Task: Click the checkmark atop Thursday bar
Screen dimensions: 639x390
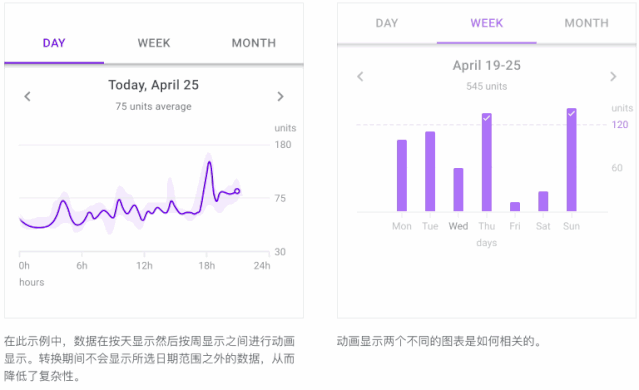Action: [487, 118]
